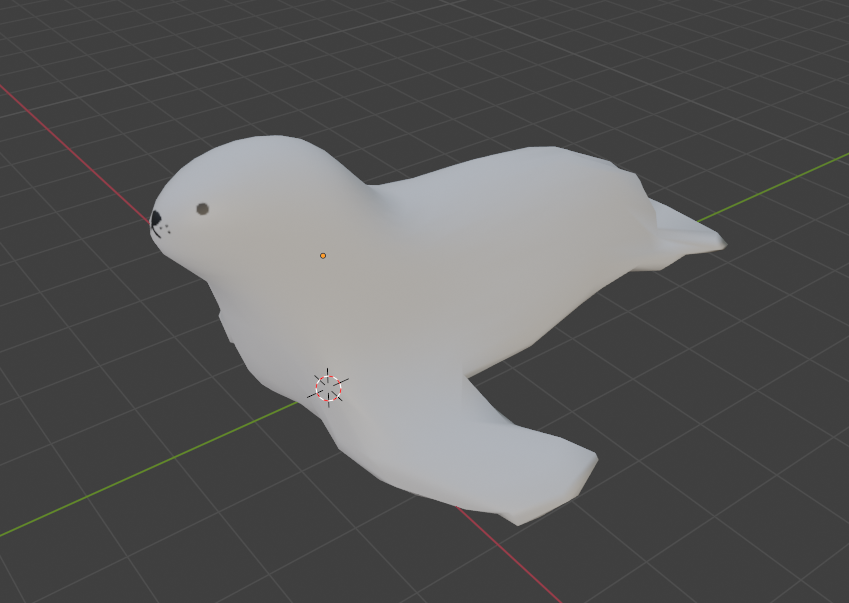The height and width of the screenshot is (603, 849).
Task: Click the 3D cursor crosshair on the seal
Action: click(x=328, y=388)
